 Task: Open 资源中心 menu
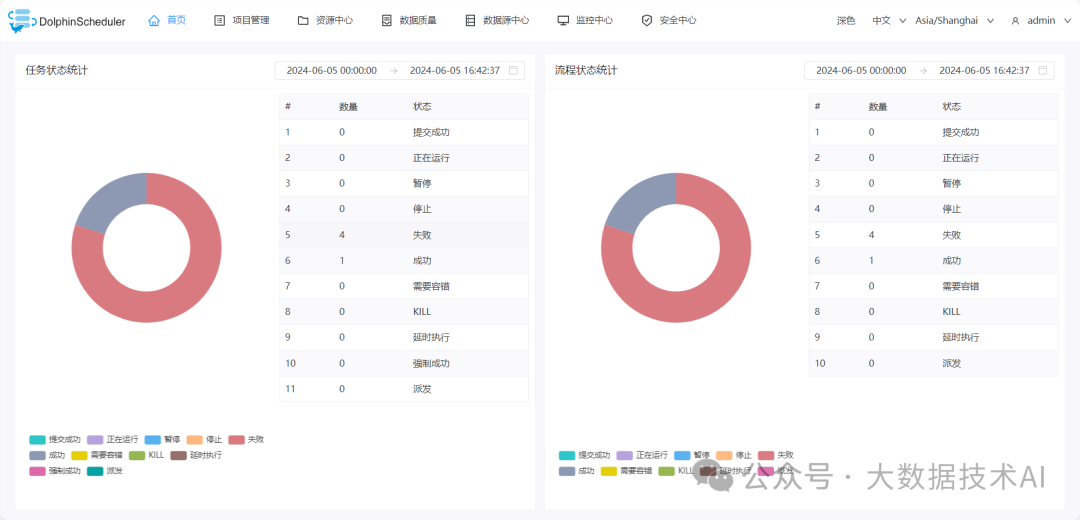(325, 21)
